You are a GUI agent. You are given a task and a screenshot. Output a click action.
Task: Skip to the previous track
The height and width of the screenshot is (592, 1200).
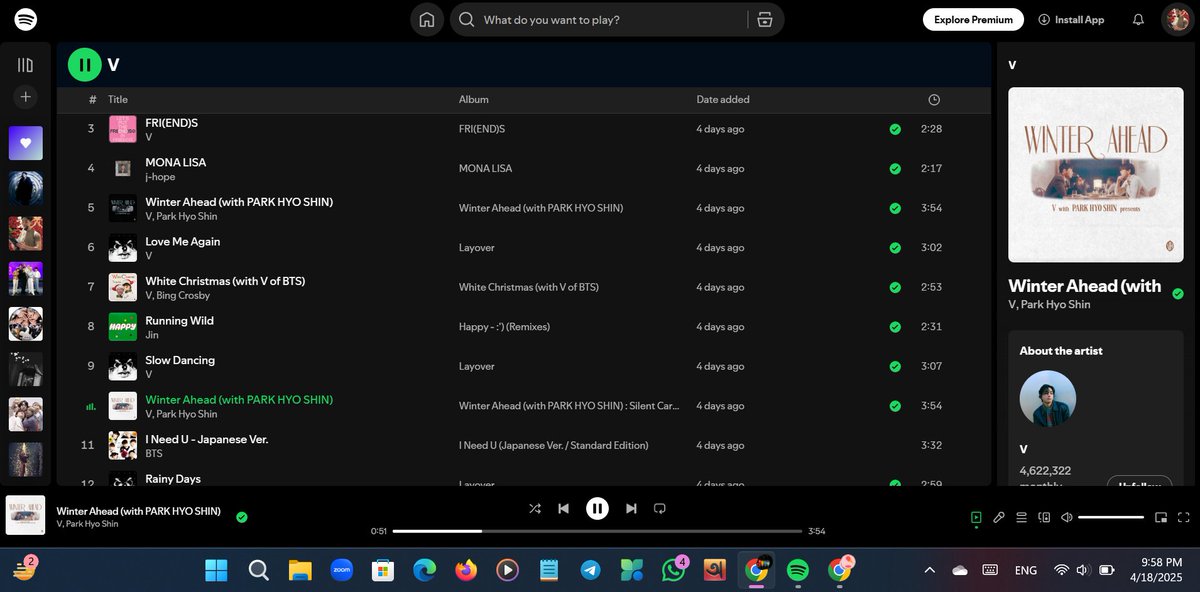click(563, 508)
